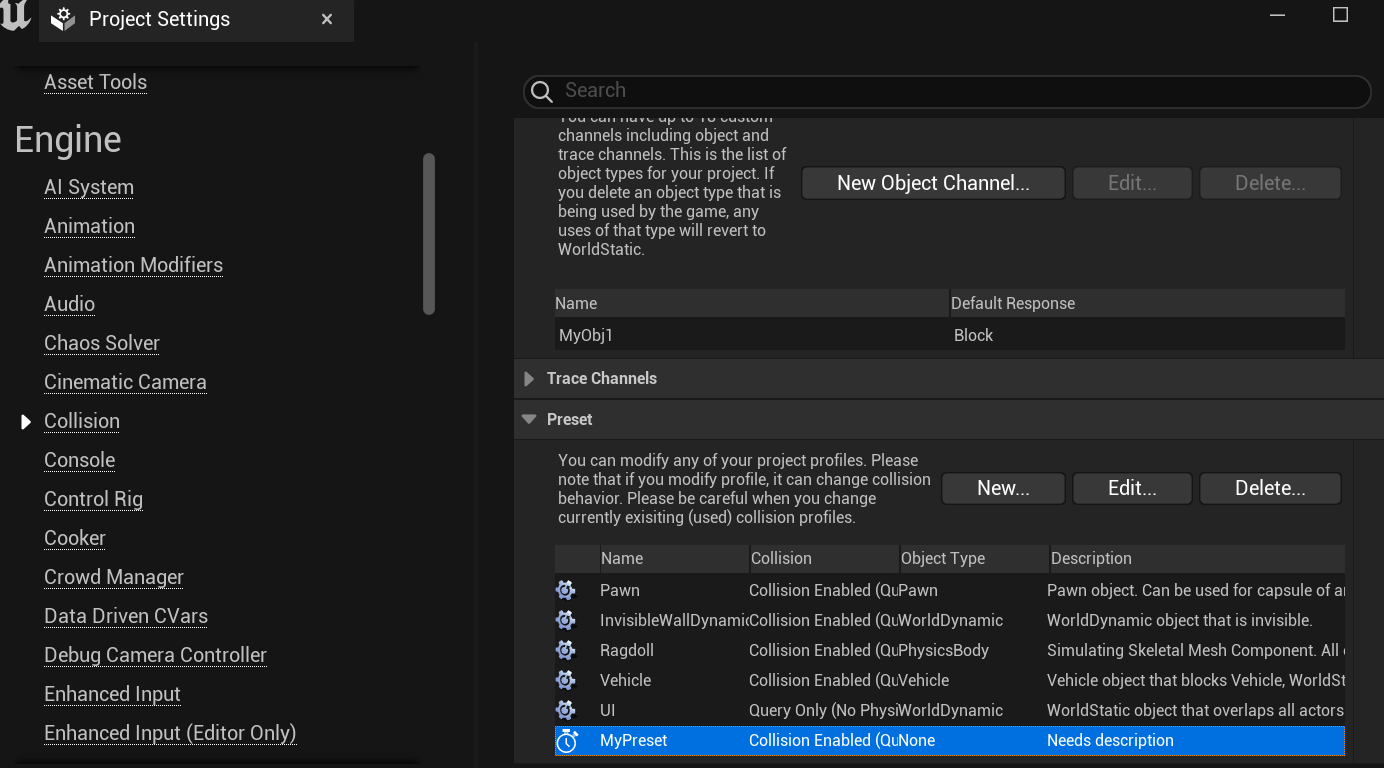This screenshot has height=768, width=1384.
Task: Open the Control Rig settings
Action: [x=93, y=499]
